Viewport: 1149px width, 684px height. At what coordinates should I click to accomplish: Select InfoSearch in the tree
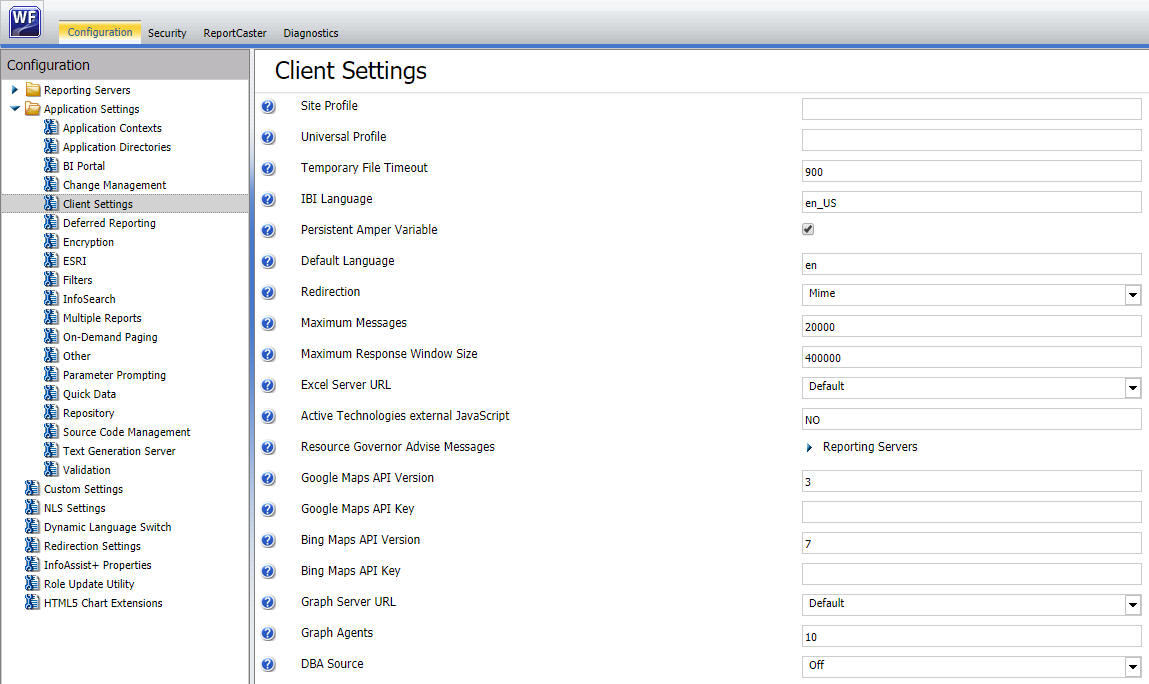coord(89,299)
